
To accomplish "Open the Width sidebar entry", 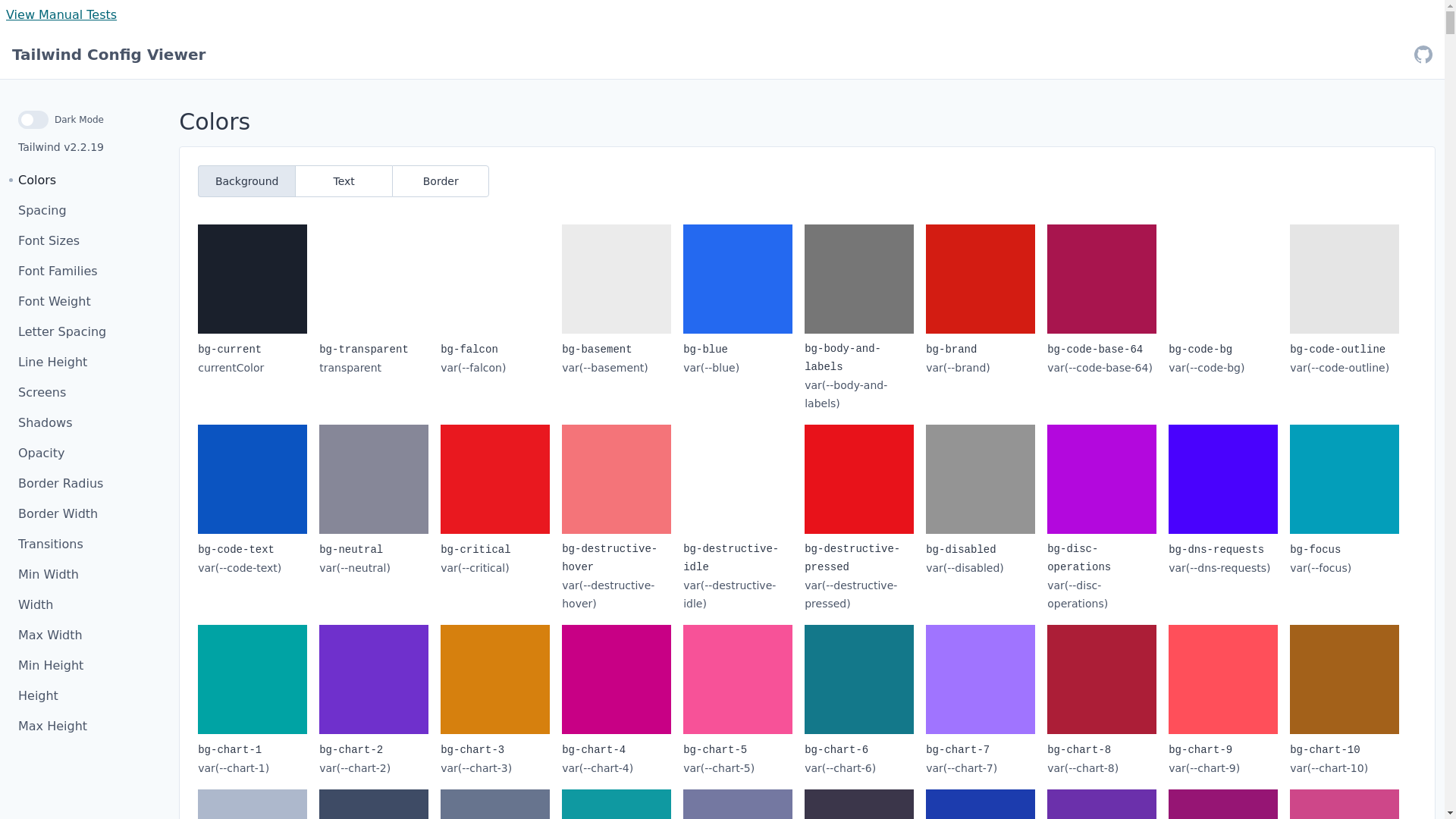I will [36, 605].
